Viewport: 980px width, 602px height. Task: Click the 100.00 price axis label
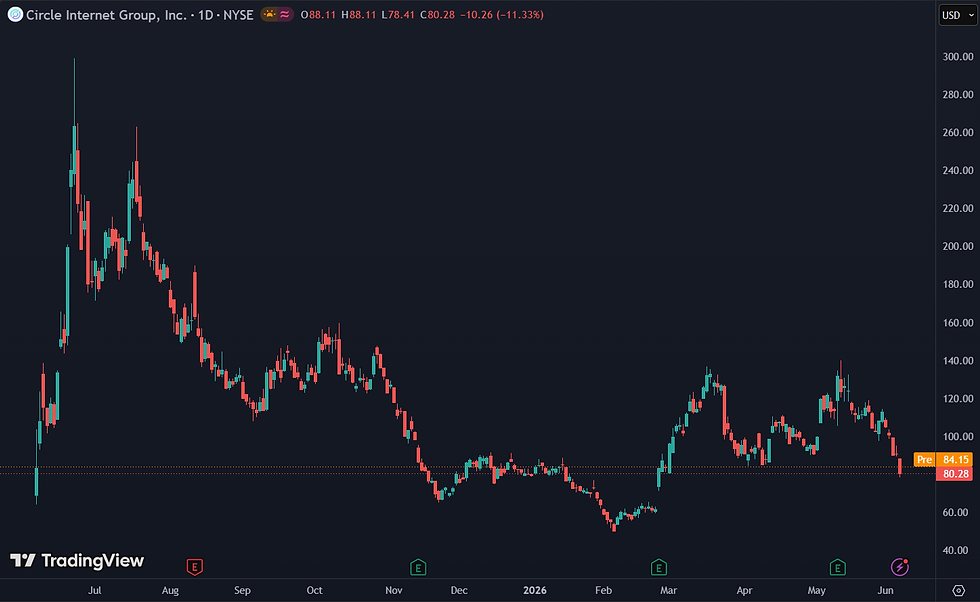[x=958, y=436]
